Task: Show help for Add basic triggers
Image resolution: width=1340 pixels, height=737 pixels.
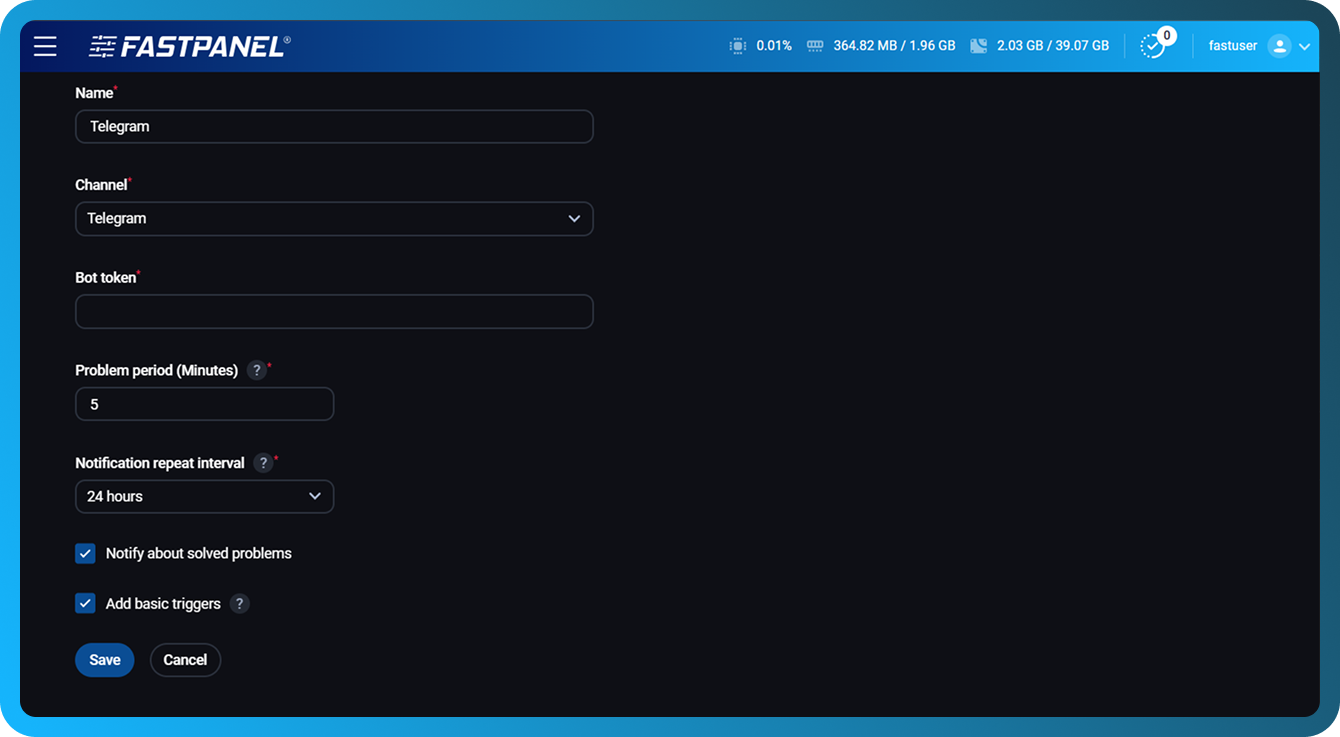Action: pos(239,604)
